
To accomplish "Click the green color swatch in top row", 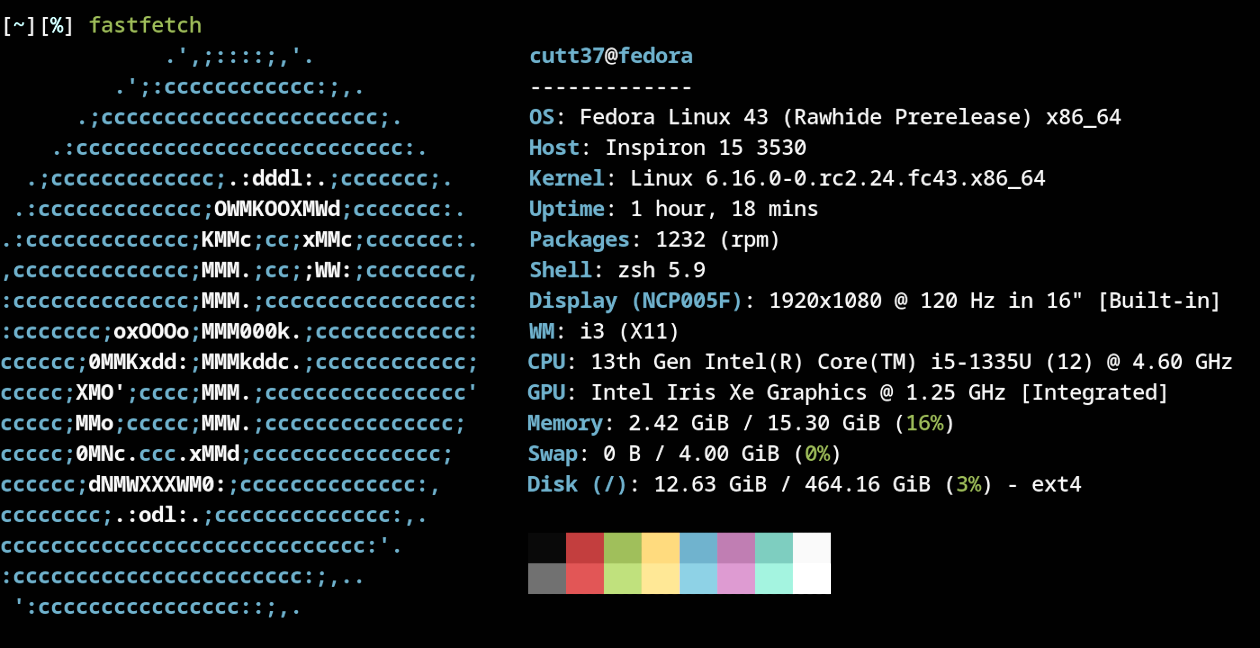I will (623, 547).
